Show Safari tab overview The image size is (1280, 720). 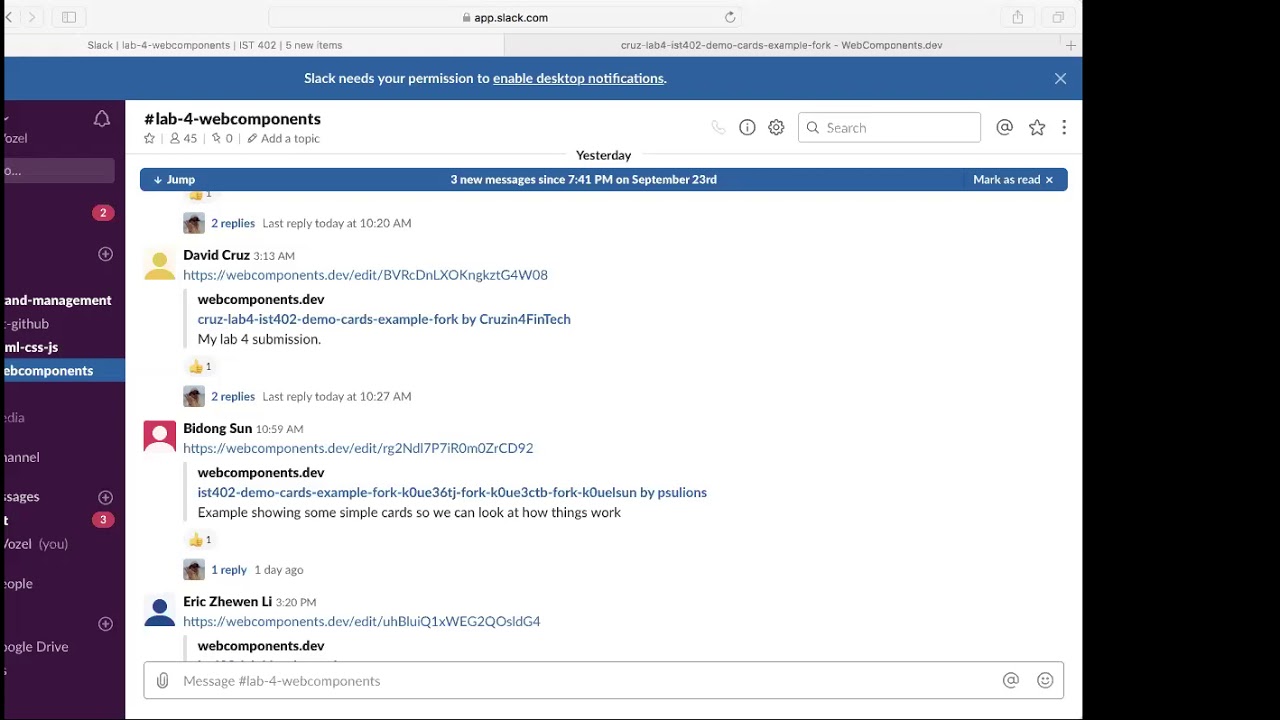point(1058,17)
